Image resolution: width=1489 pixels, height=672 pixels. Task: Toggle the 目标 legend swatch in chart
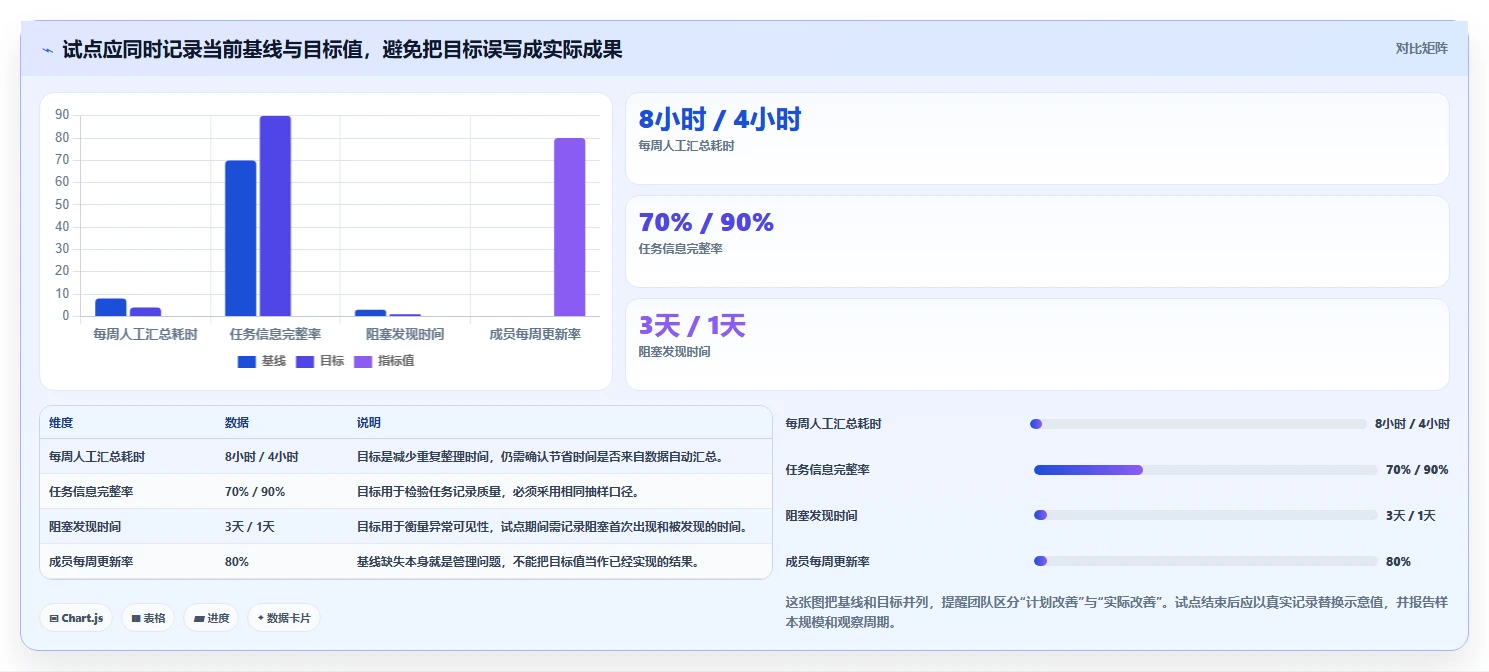(305, 361)
